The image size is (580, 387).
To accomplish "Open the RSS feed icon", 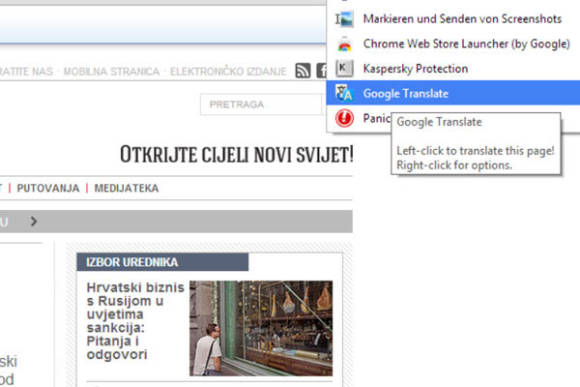I will tap(303, 70).
